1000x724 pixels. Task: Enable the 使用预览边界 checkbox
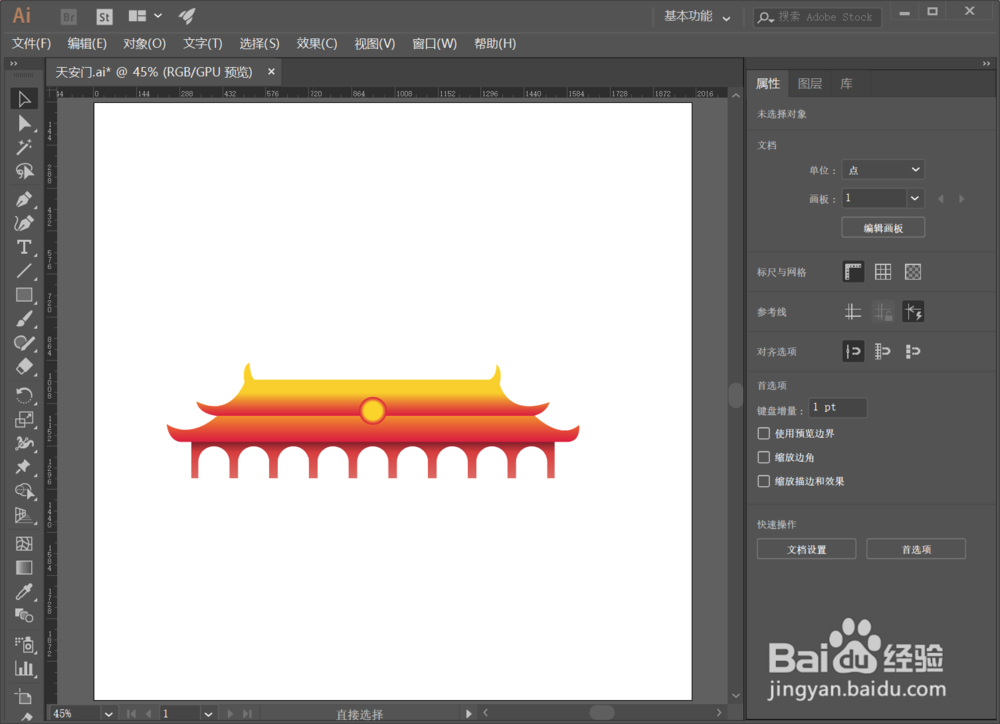click(x=763, y=433)
